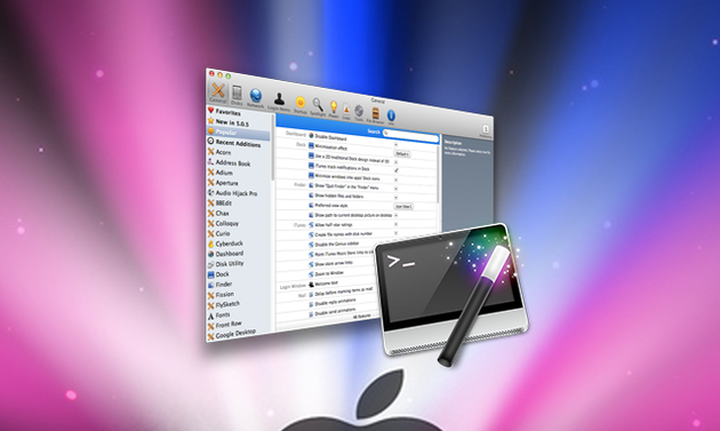Toggle 2D traditional Dock design checkbox
Image resolution: width=720 pixels, height=431 pixels.
pos(396,162)
